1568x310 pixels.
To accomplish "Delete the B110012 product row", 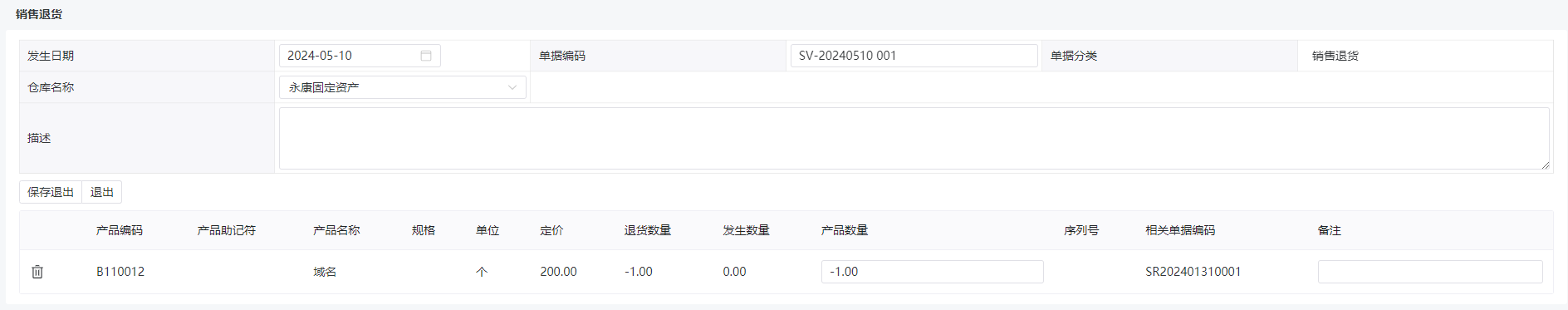I will click(x=37, y=272).
